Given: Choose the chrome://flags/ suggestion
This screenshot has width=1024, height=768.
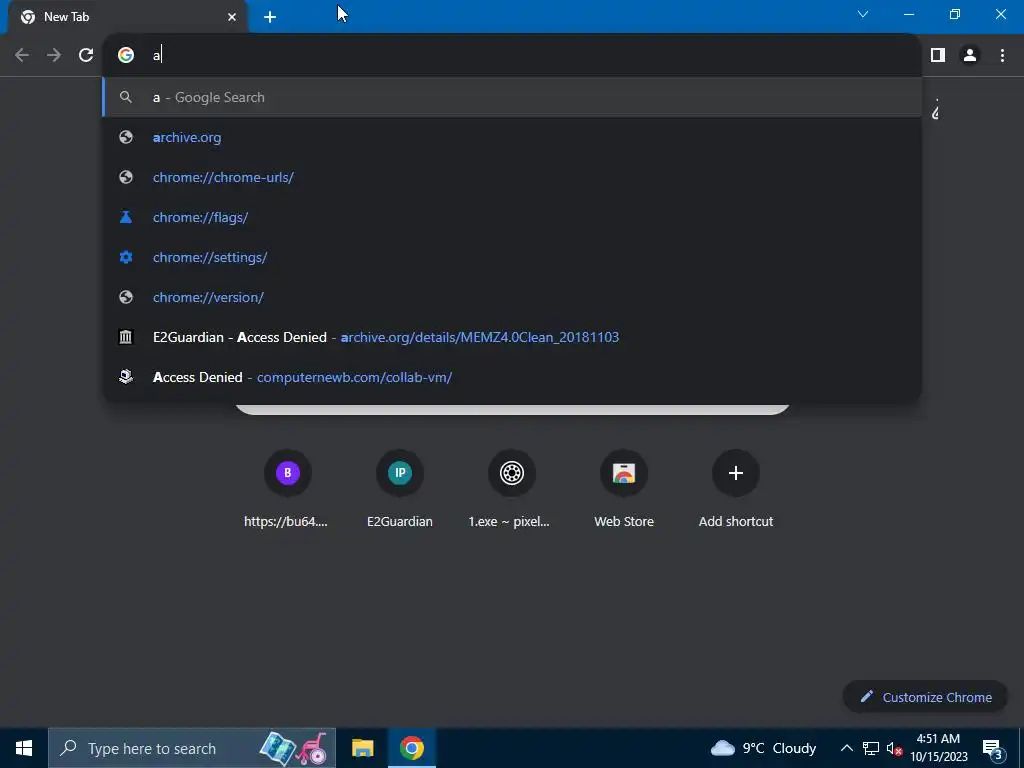Looking at the screenshot, I should [512, 217].
